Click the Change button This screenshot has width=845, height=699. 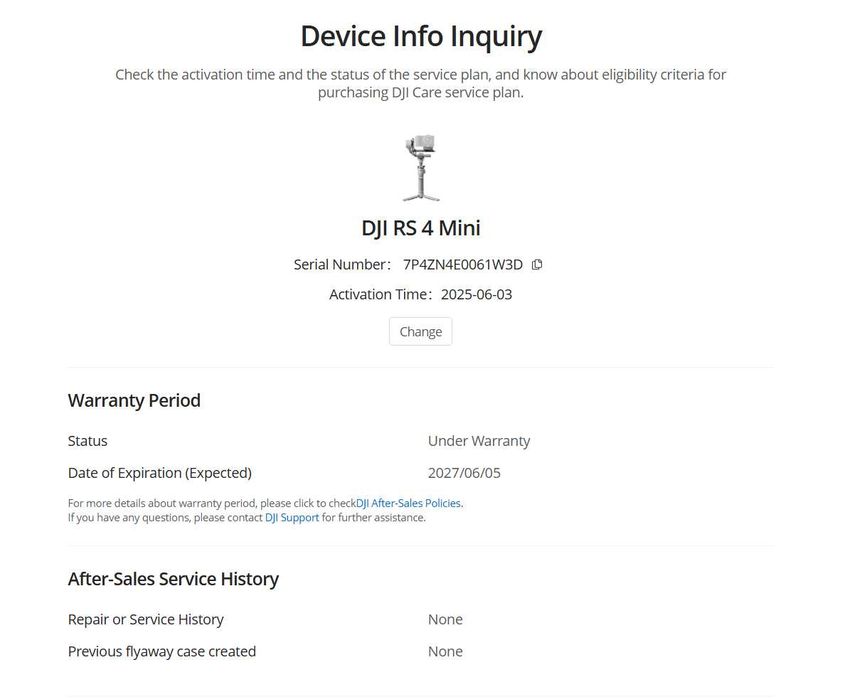pos(420,331)
